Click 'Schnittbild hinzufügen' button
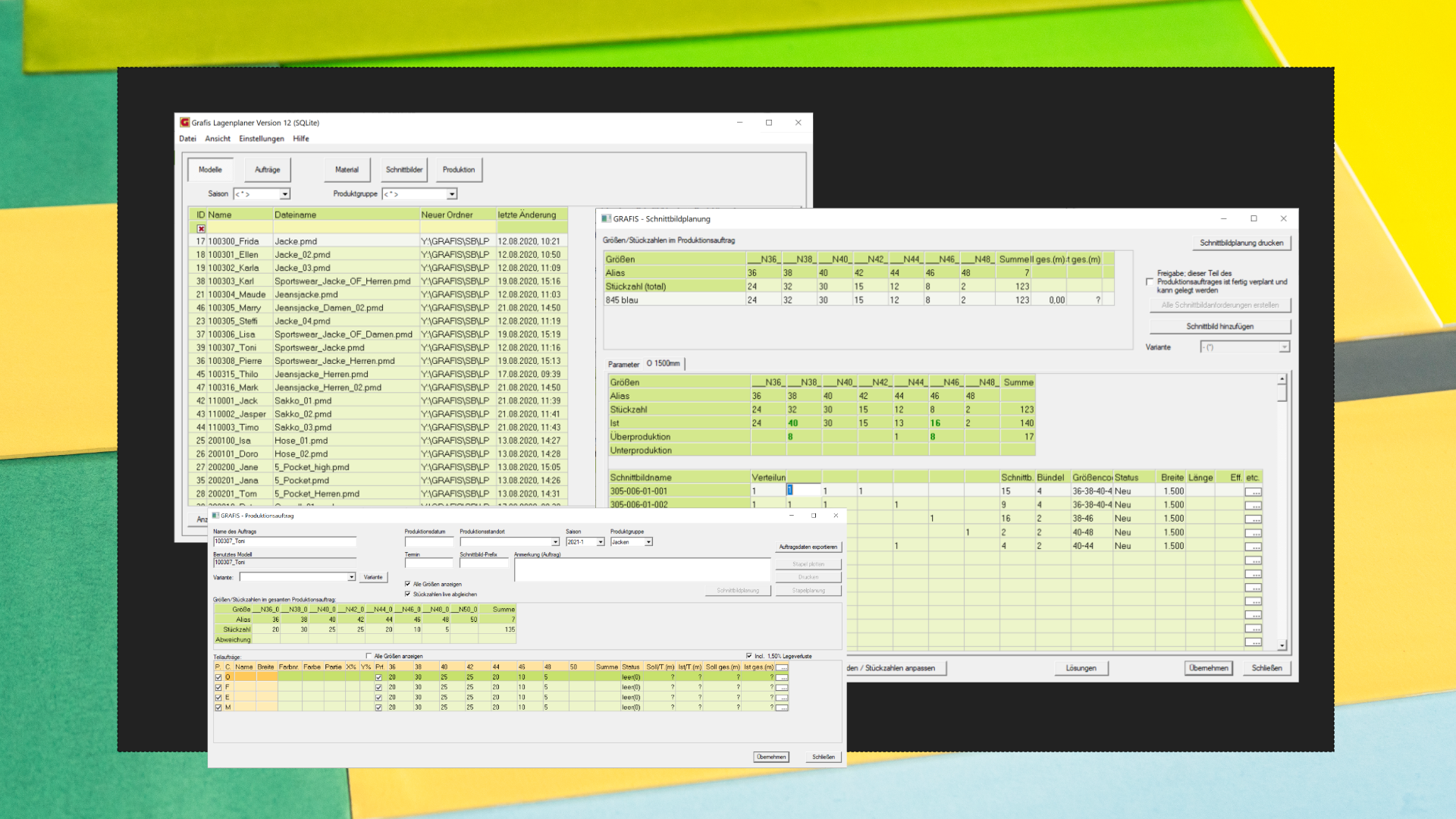This screenshot has height=819, width=1456. (1220, 327)
